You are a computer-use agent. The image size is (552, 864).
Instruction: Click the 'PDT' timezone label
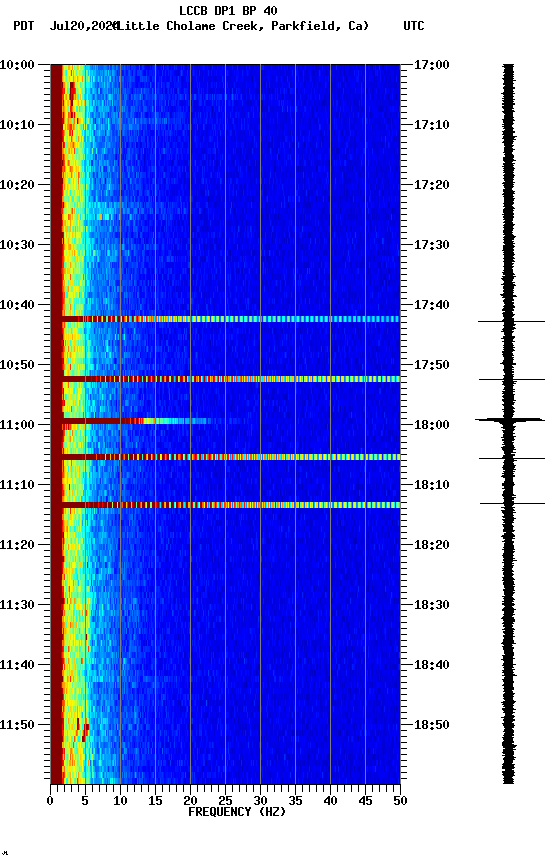(24, 26)
